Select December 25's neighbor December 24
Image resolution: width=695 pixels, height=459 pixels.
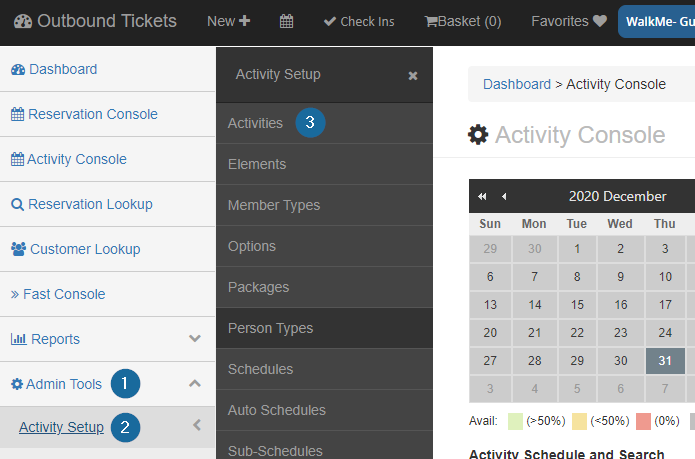pos(665,333)
